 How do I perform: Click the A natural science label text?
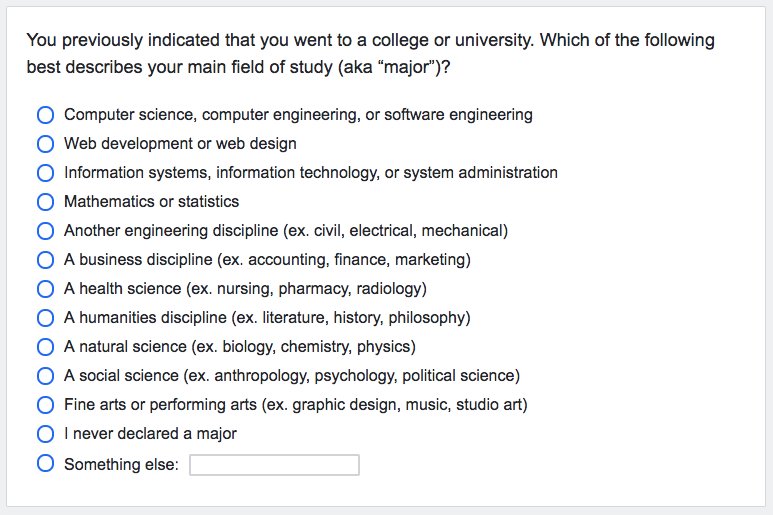point(239,347)
